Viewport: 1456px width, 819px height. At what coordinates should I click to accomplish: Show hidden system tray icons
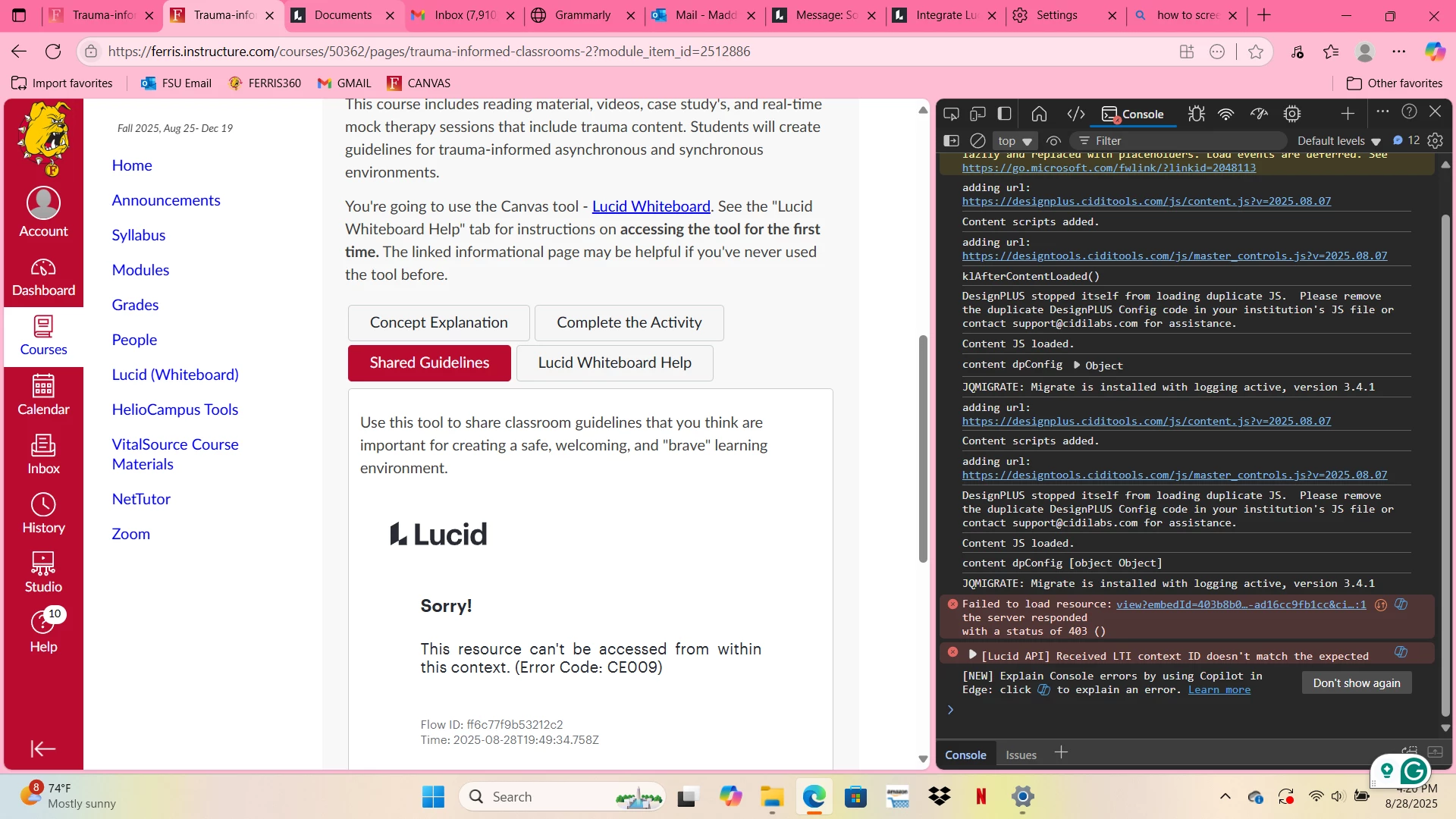click(1225, 796)
